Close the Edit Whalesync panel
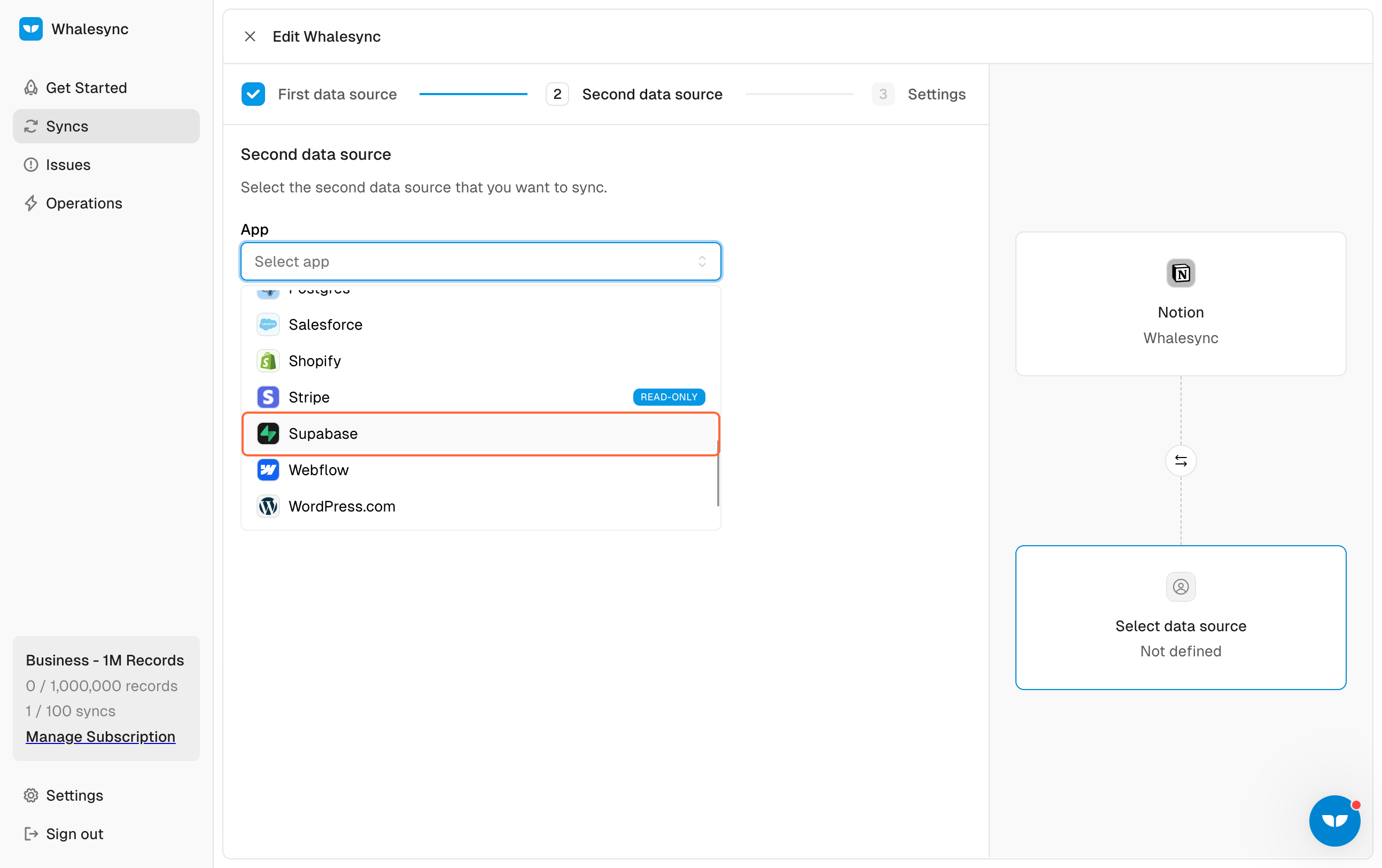 point(250,37)
